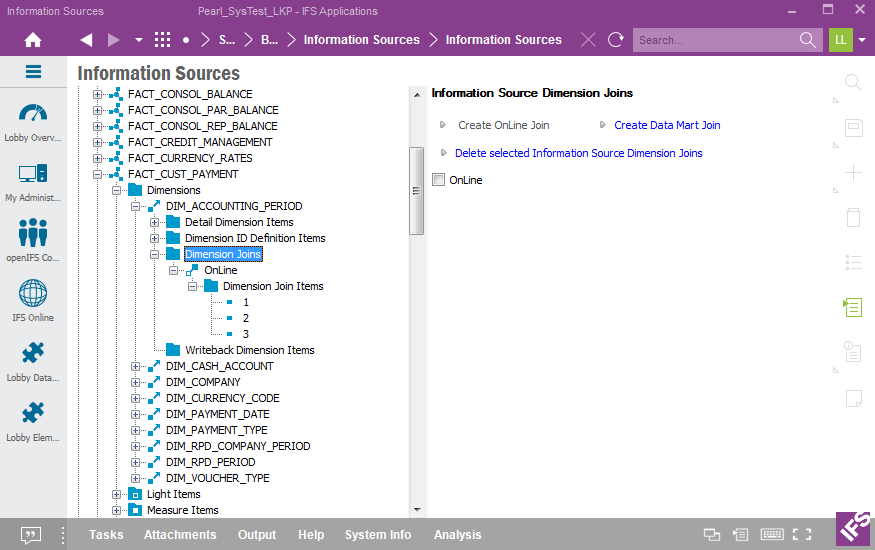The width and height of the screenshot is (875, 550).
Task: Click right-panel plus new icon
Action: 853,173
